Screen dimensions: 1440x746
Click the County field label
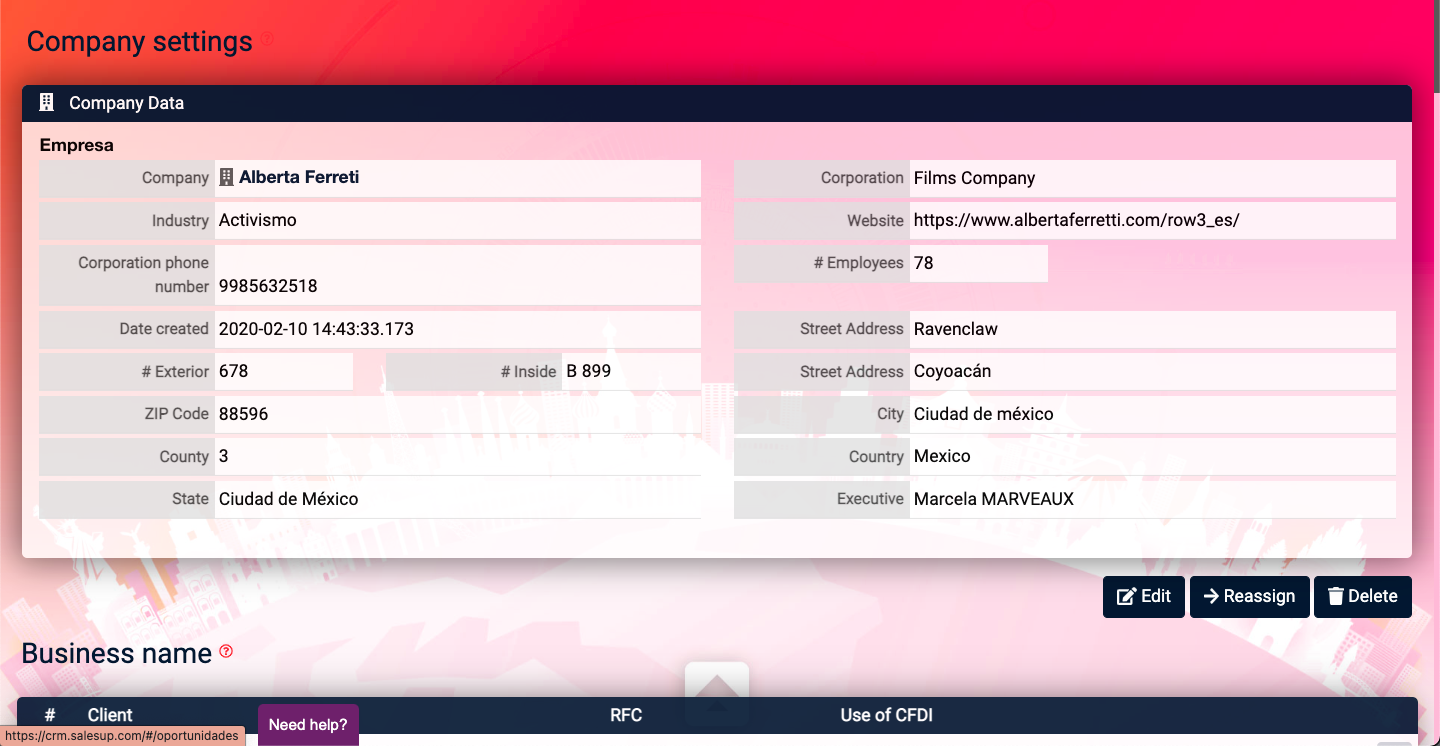[185, 456]
